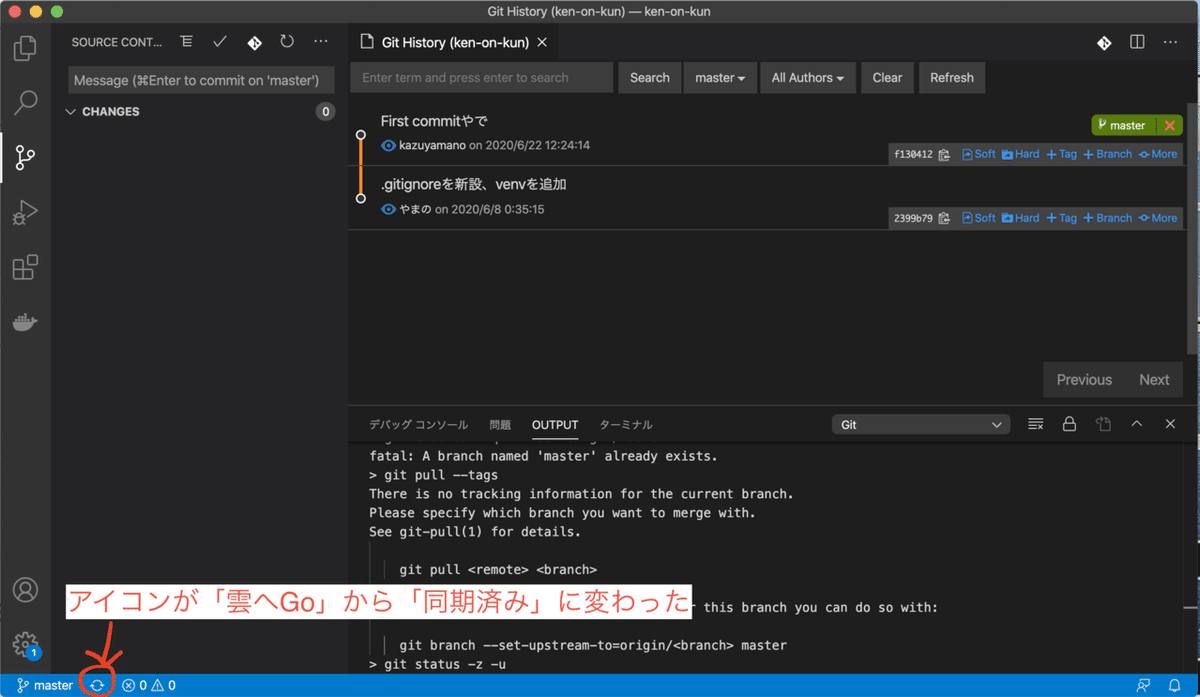Soft reset to commit 2399b79
The image size is (1200, 697).
[x=979, y=218]
